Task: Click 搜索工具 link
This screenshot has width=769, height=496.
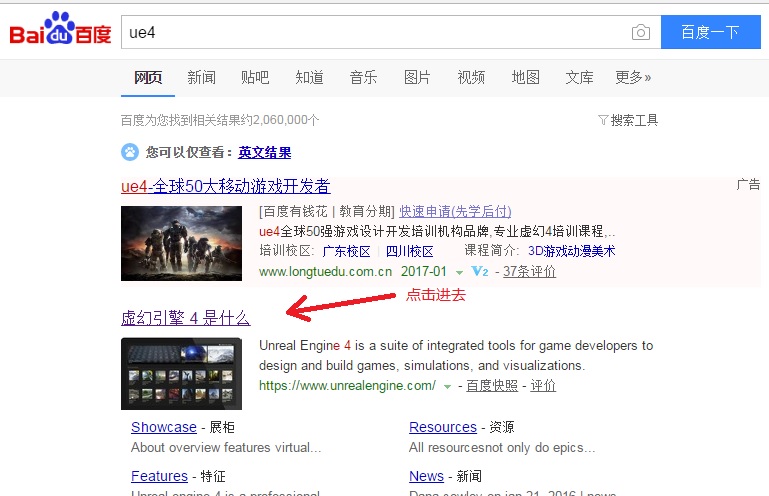Action: point(634,120)
